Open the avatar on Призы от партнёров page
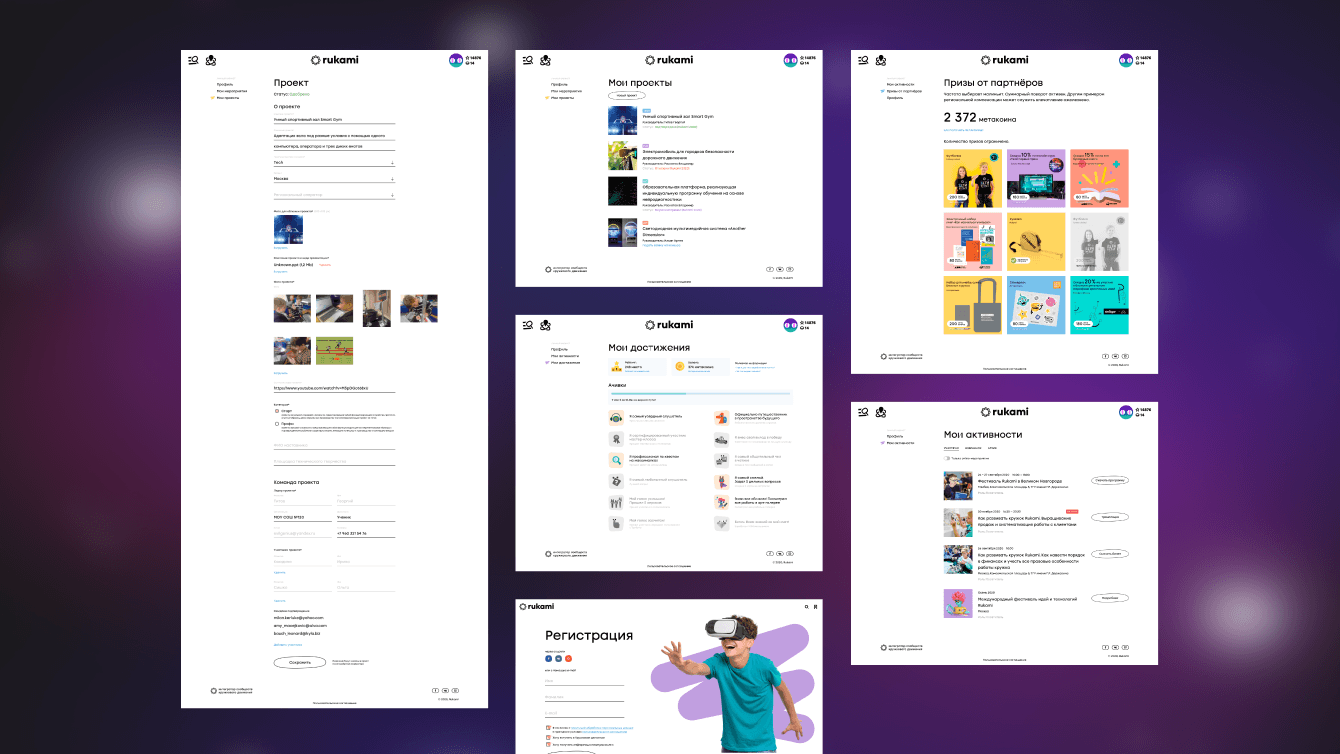 [1126, 61]
